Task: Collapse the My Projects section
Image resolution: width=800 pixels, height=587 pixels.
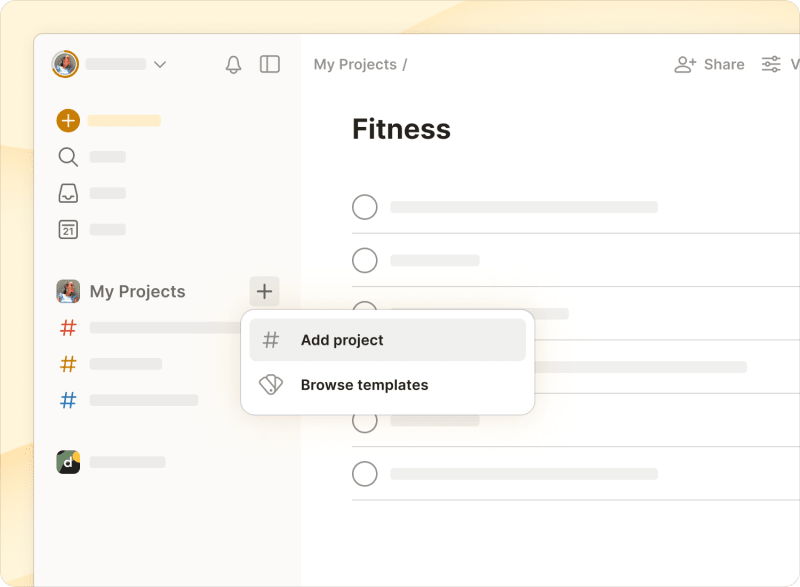Action: (137, 291)
